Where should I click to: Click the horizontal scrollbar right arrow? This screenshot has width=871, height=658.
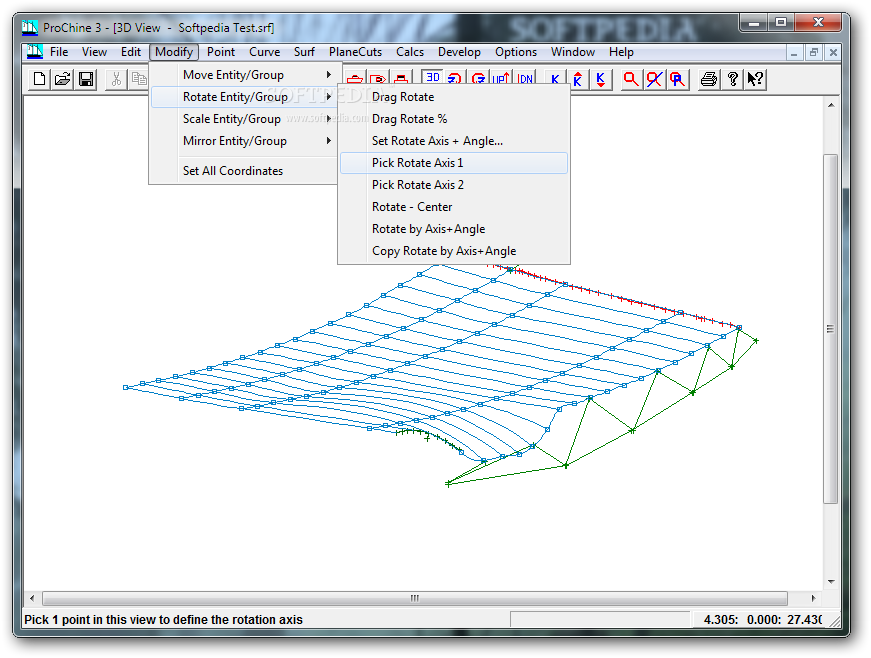pos(813,598)
